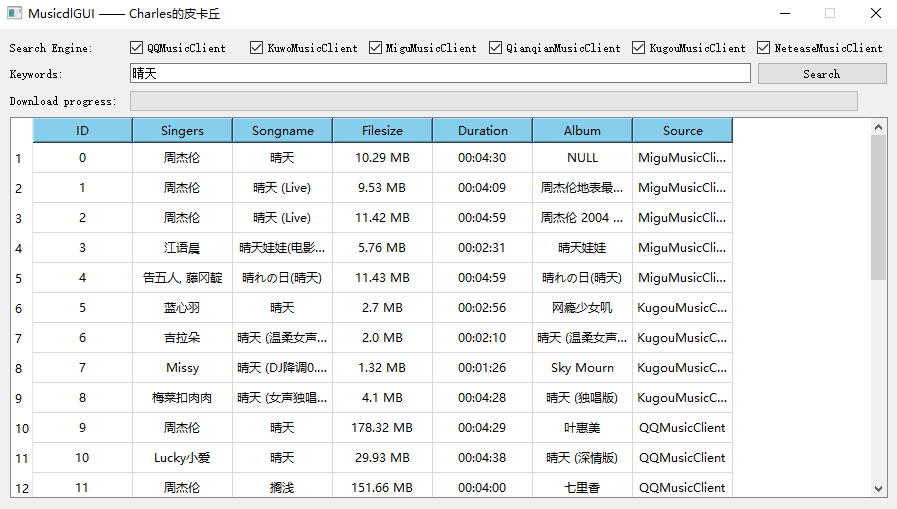Select row header number 1

point(22,158)
